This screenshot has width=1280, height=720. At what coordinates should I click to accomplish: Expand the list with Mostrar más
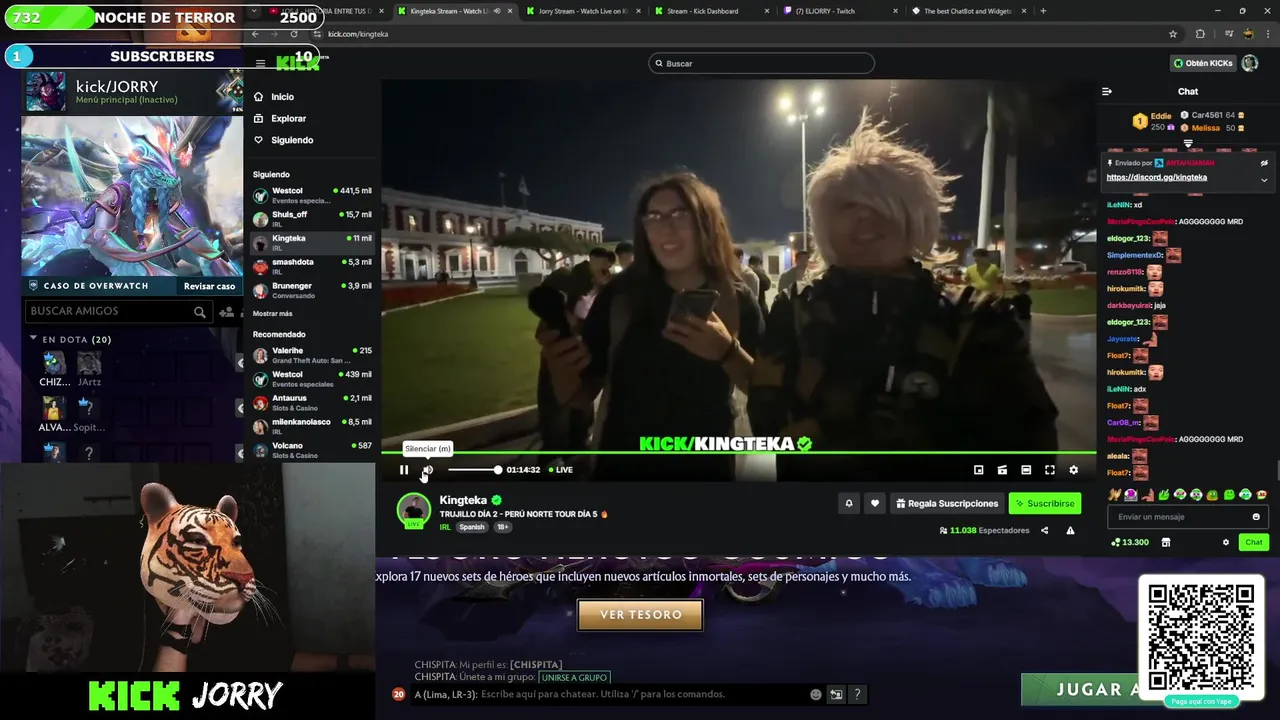click(x=273, y=313)
